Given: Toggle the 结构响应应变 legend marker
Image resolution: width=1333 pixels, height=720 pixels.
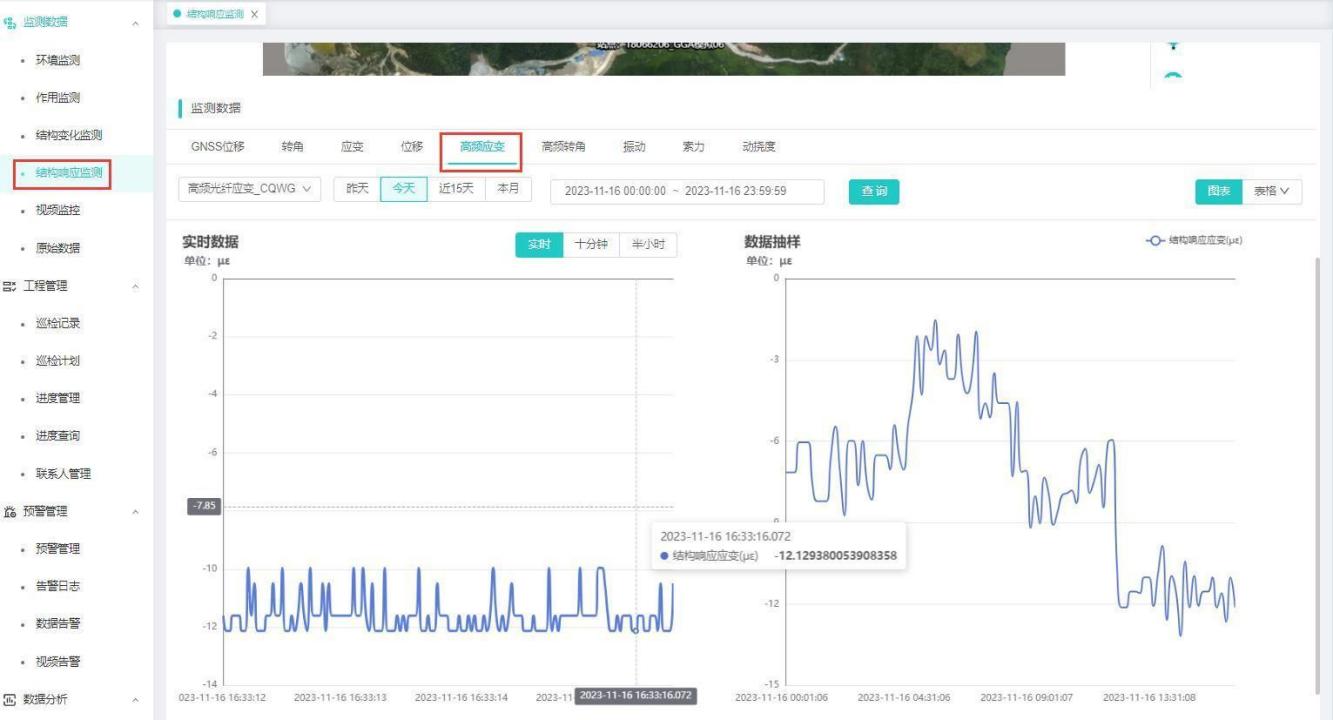Looking at the screenshot, I should point(1154,241).
